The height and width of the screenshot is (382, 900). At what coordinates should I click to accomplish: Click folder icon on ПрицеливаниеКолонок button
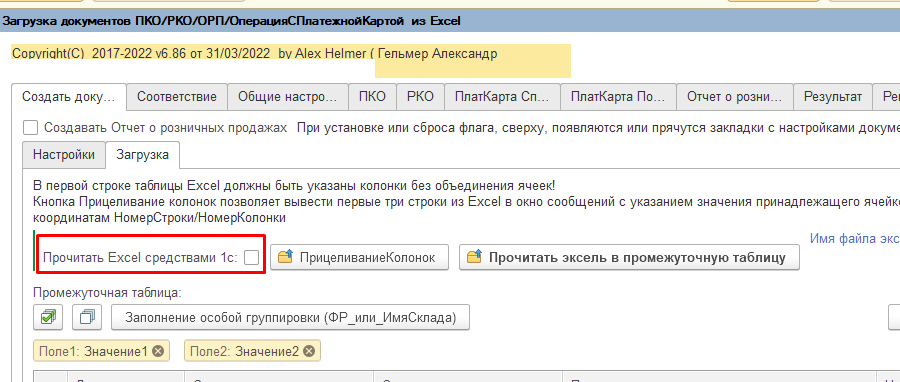click(286, 257)
